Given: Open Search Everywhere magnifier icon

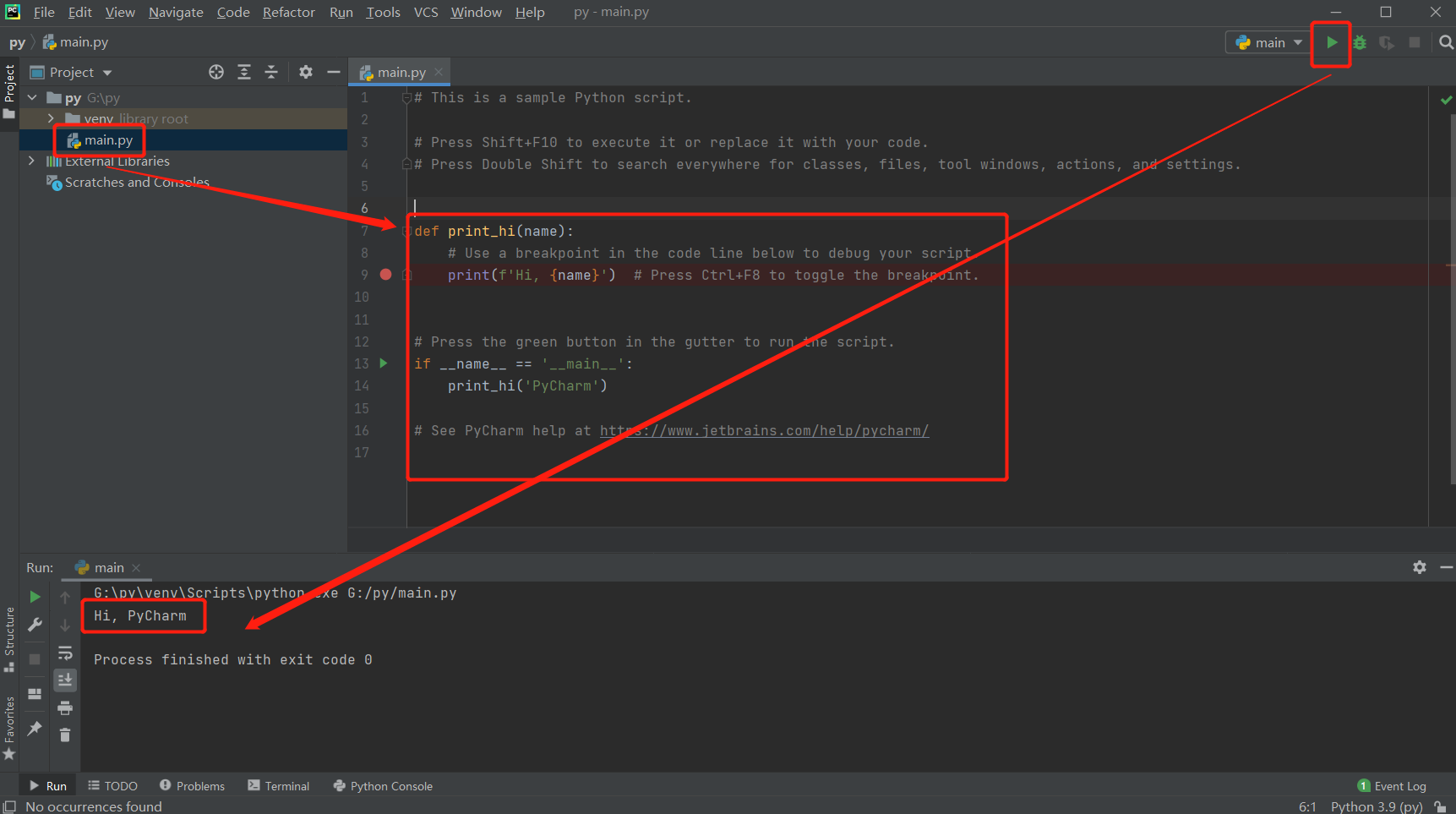Looking at the screenshot, I should point(1446,42).
